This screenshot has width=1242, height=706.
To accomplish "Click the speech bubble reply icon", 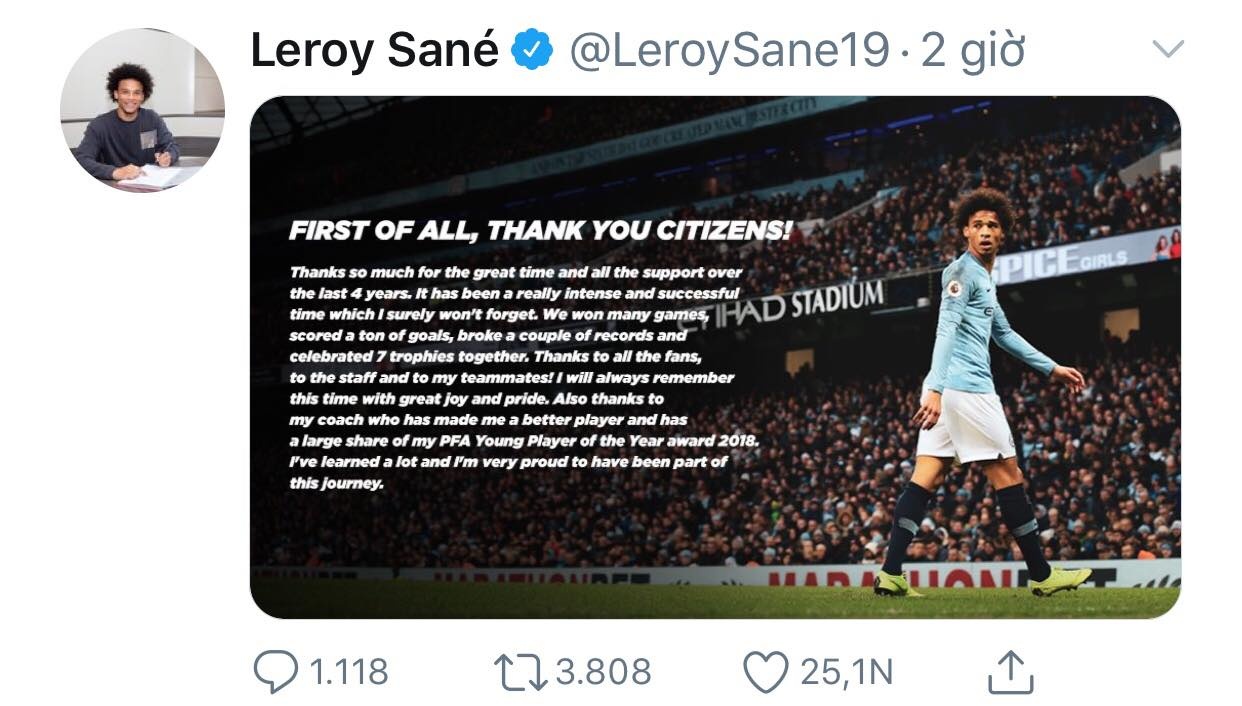I will (274, 671).
